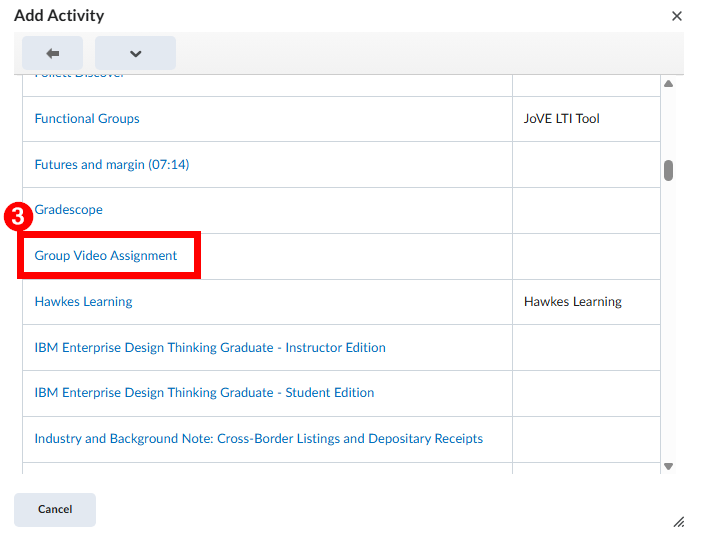The image size is (704, 541).
Task: Open the blue Hawkes Learning activity link
Action: (x=83, y=302)
